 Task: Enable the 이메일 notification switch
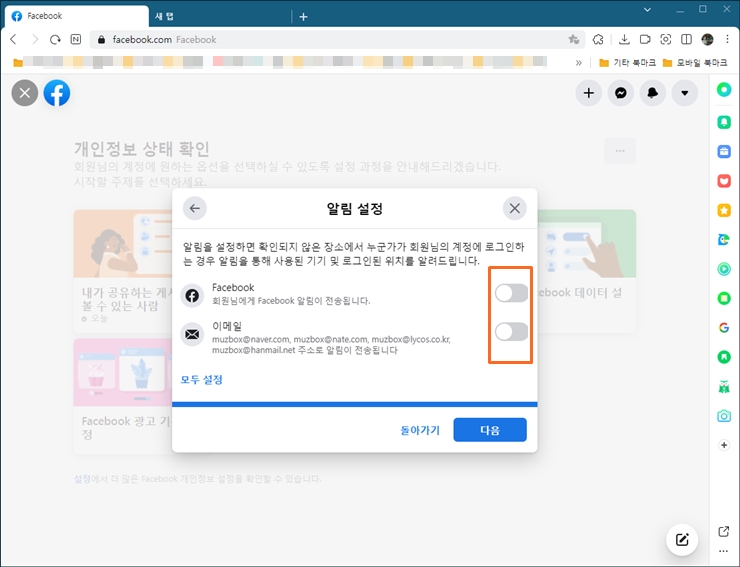(511, 332)
